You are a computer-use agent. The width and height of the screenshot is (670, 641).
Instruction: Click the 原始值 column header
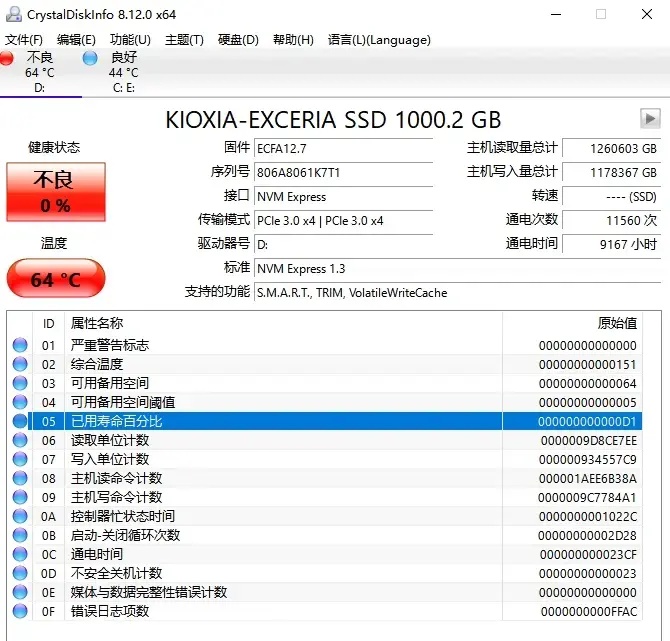(572, 323)
